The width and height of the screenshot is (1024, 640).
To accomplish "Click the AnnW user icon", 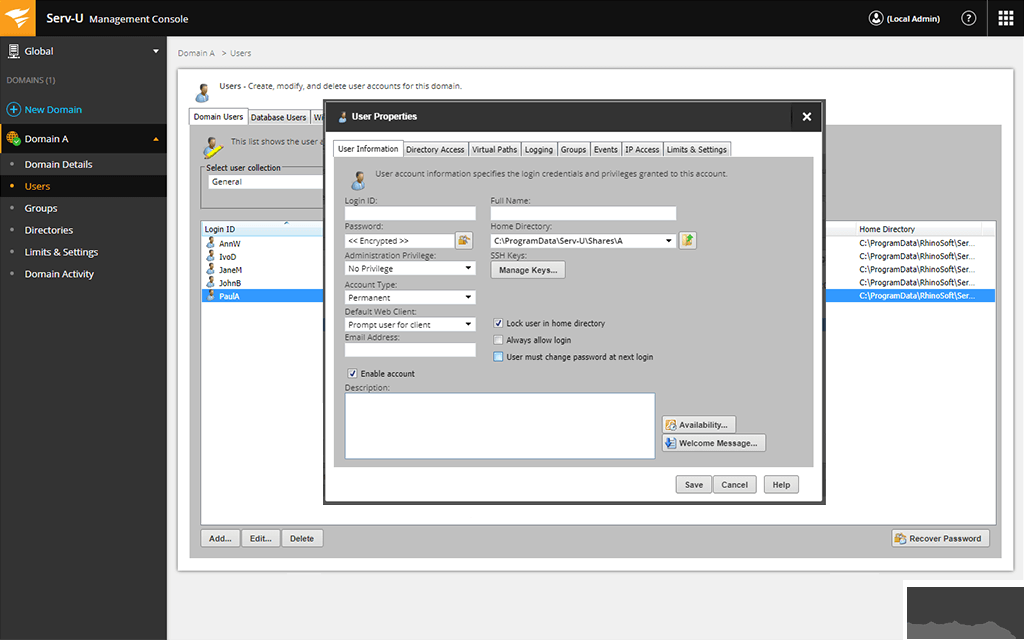I will (210, 243).
